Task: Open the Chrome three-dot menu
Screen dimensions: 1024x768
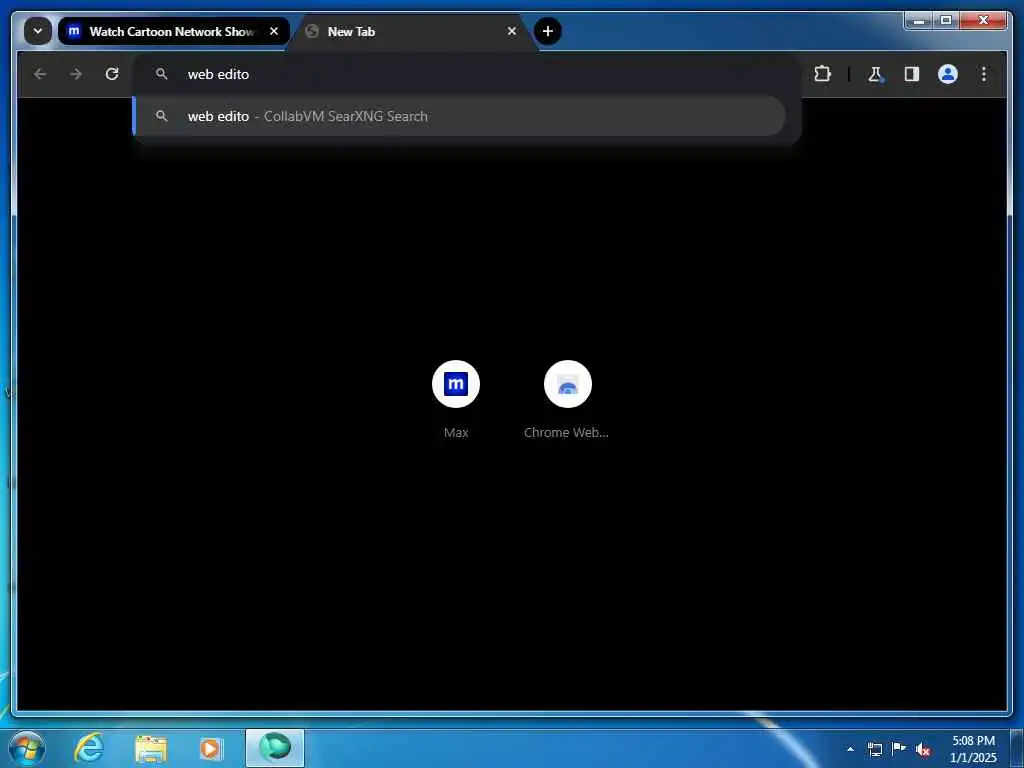Action: [984, 74]
